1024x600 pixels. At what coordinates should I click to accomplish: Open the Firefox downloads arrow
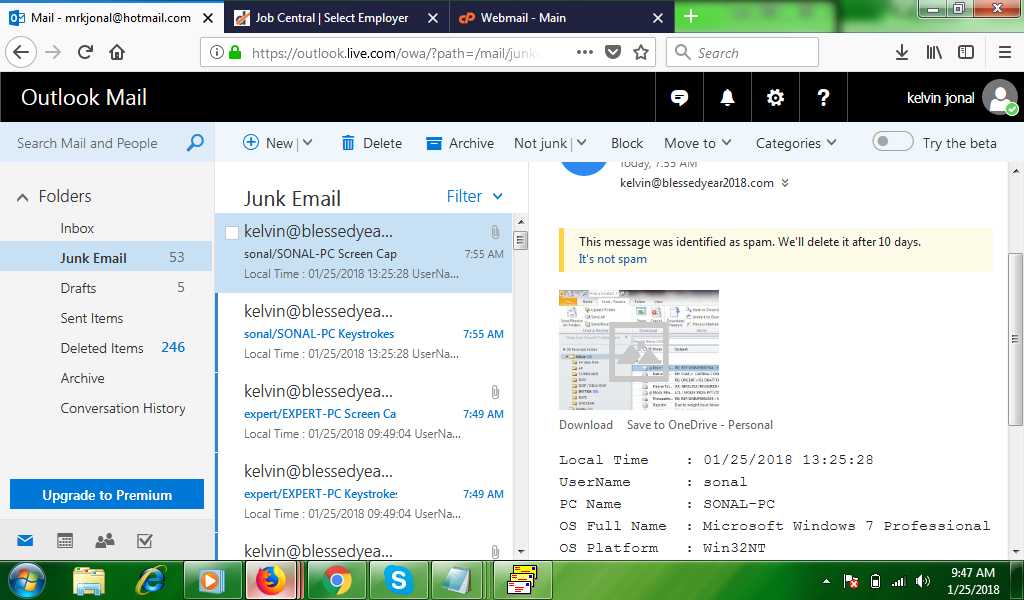point(902,52)
